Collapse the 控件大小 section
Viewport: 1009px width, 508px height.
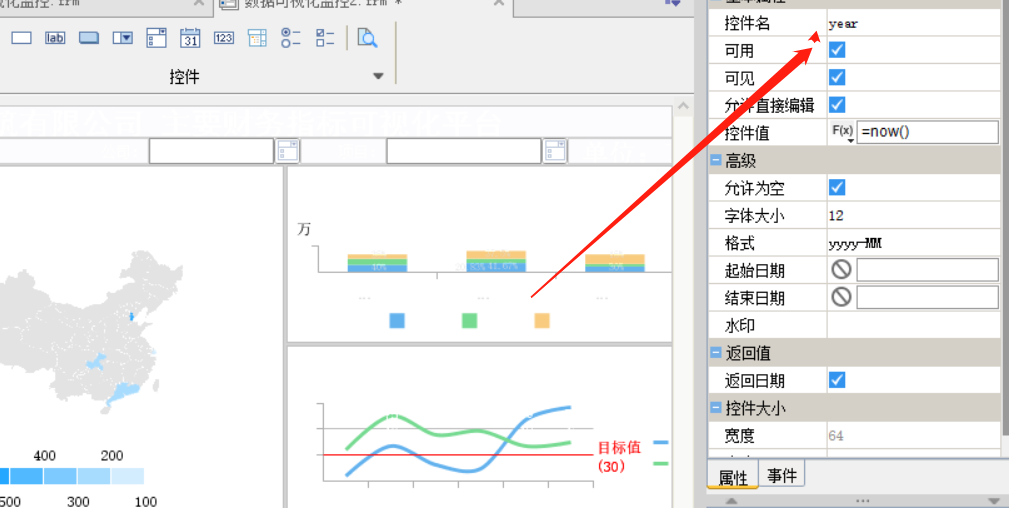716,408
